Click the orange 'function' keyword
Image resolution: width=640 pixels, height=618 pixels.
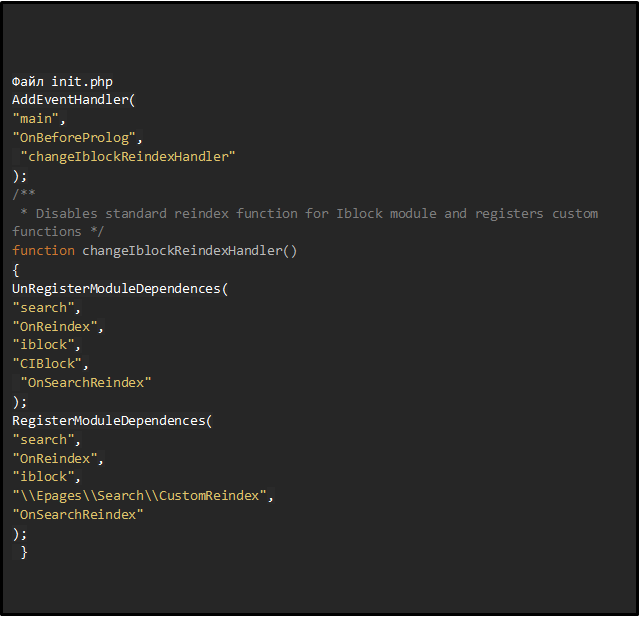pyautogui.click(x=43, y=251)
